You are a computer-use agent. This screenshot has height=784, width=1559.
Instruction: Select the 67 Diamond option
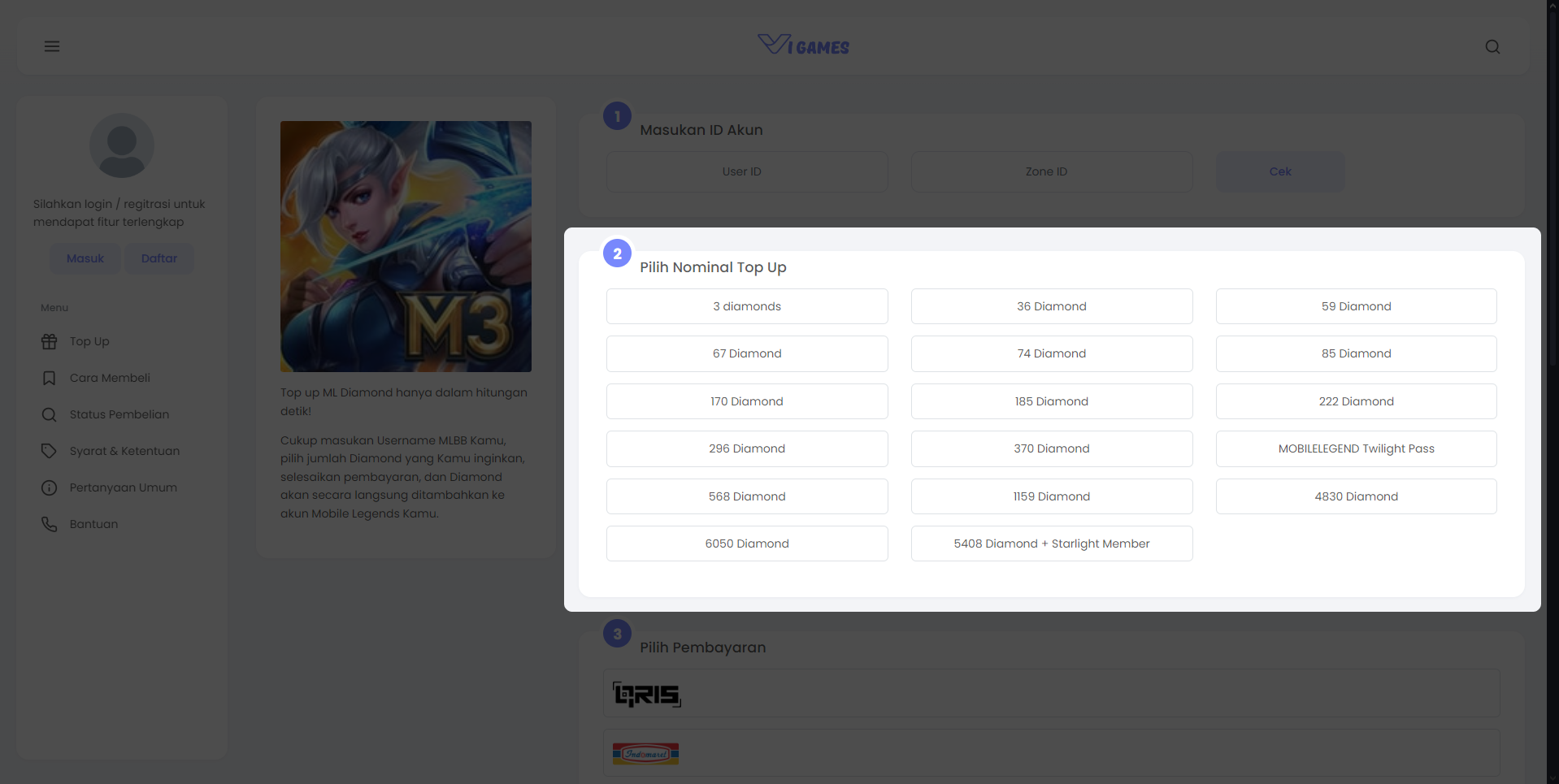(747, 353)
